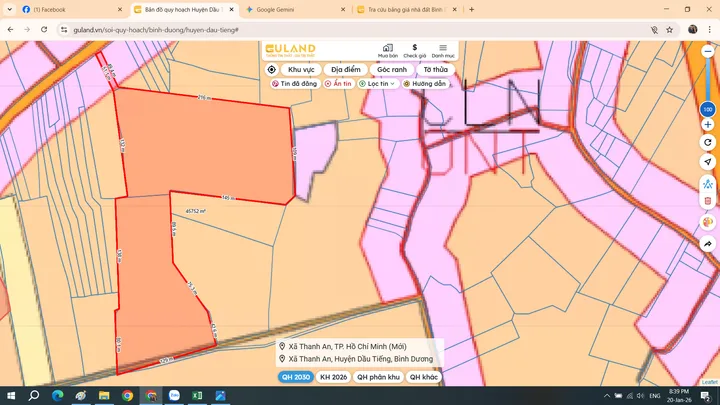Screen dimensions: 720x405
Task: Zoom in with the plus button
Action: pos(708,124)
